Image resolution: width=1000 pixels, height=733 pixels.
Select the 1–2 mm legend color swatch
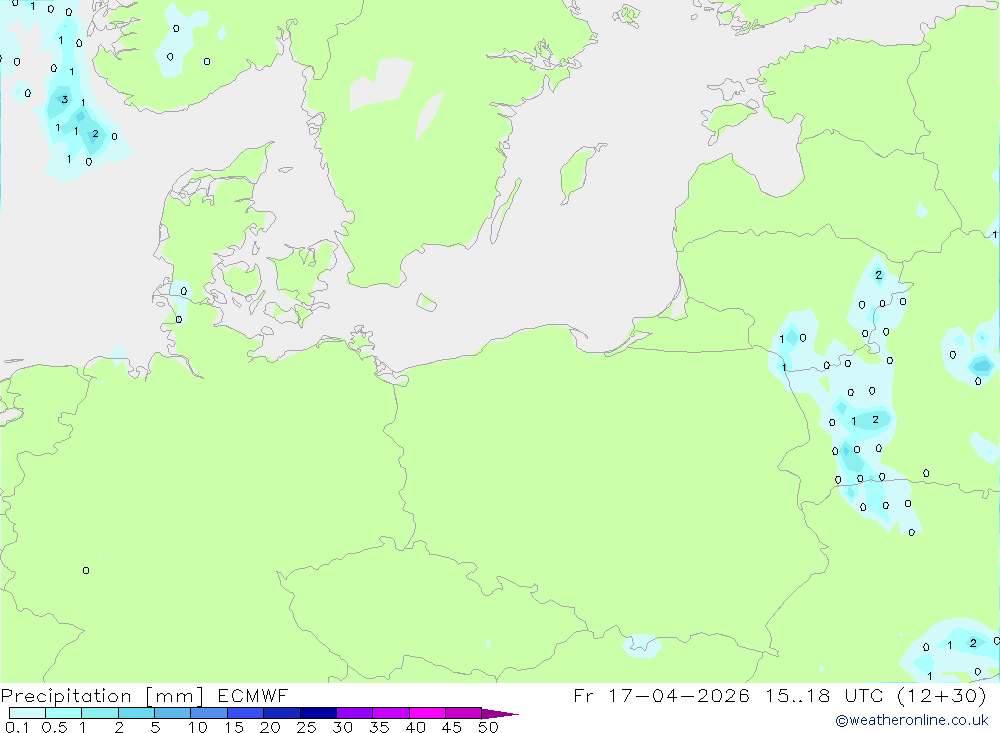point(100,713)
